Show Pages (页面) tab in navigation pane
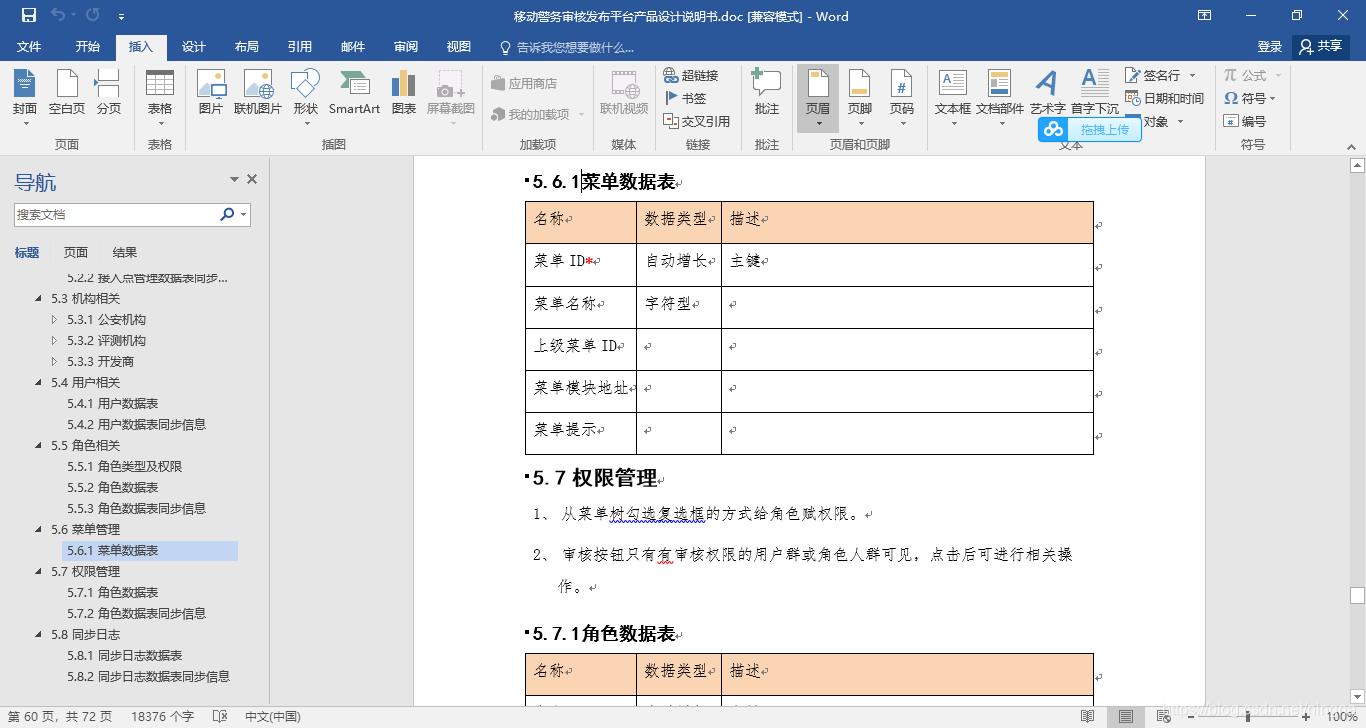Viewport: 1366px width, 728px height. pos(76,253)
